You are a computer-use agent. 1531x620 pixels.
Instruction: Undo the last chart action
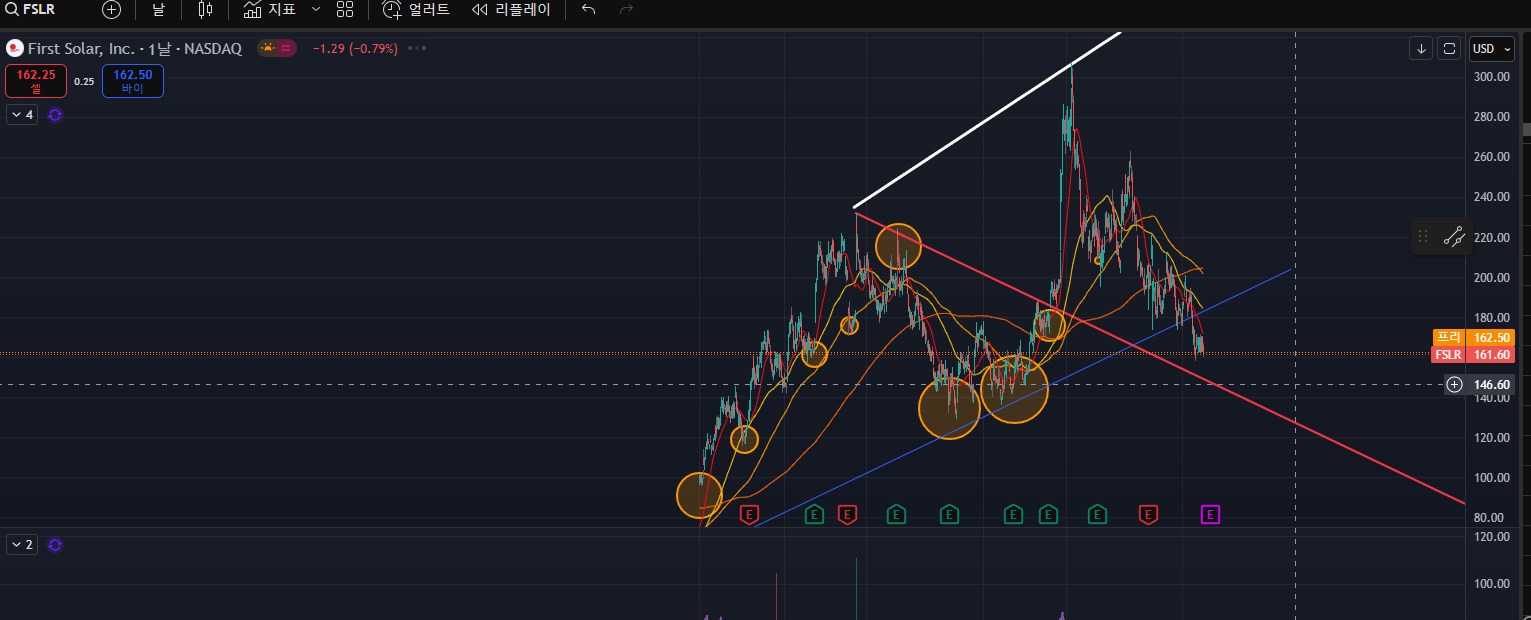point(589,10)
